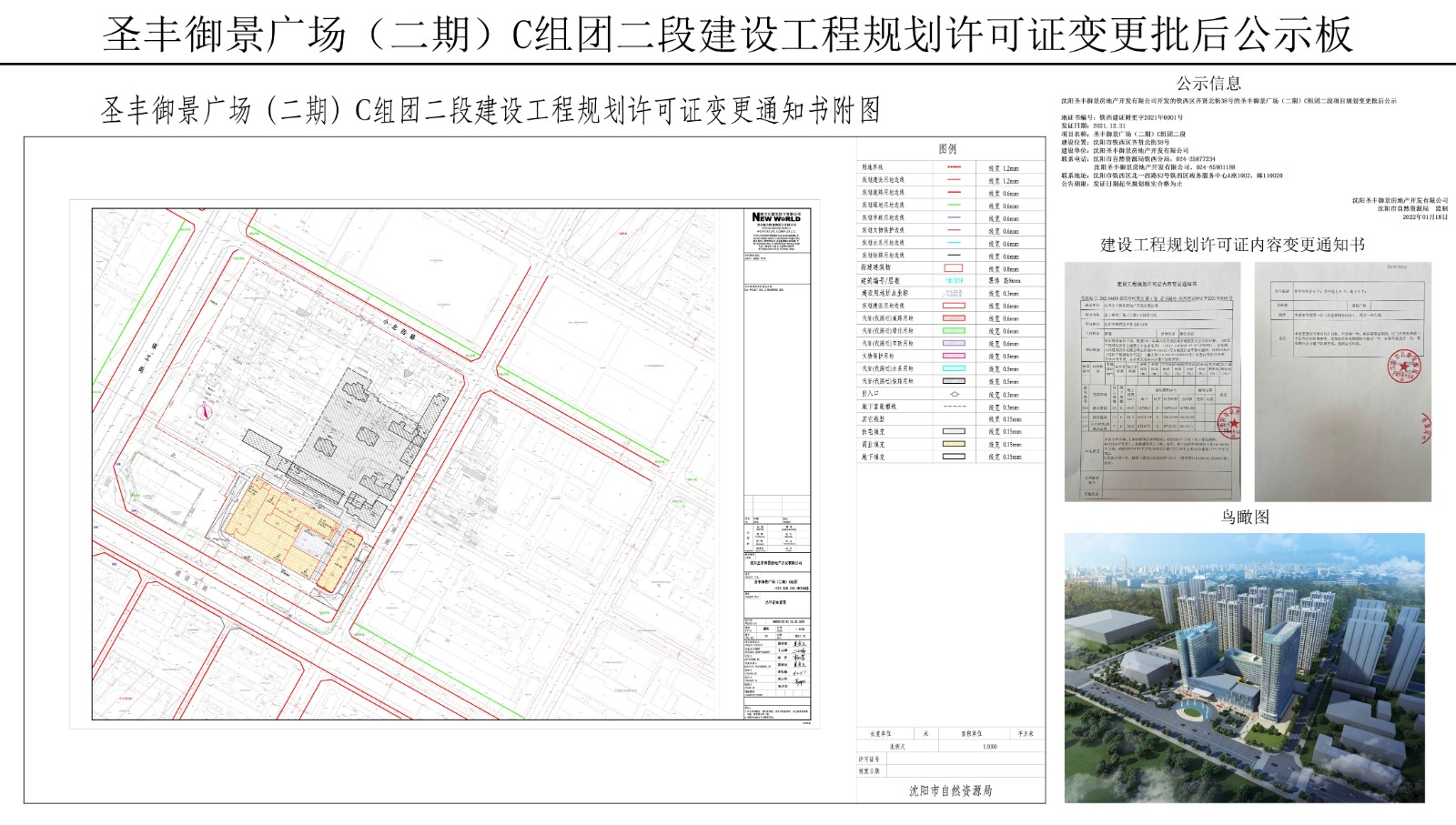Open the first scanned notice page with table
Viewport: 1456px width, 825px height.
pyautogui.click(x=1153, y=381)
